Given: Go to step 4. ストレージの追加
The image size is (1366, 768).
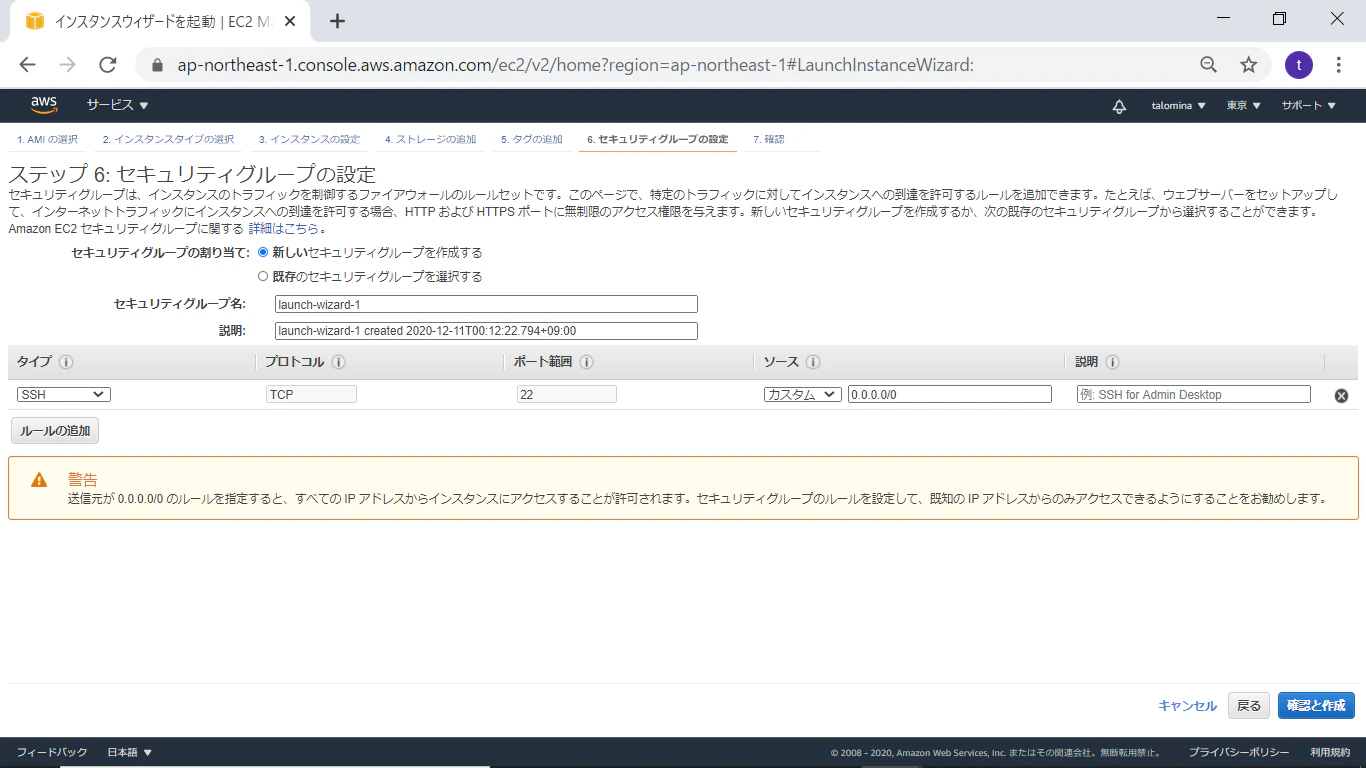Looking at the screenshot, I should tap(431, 139).
